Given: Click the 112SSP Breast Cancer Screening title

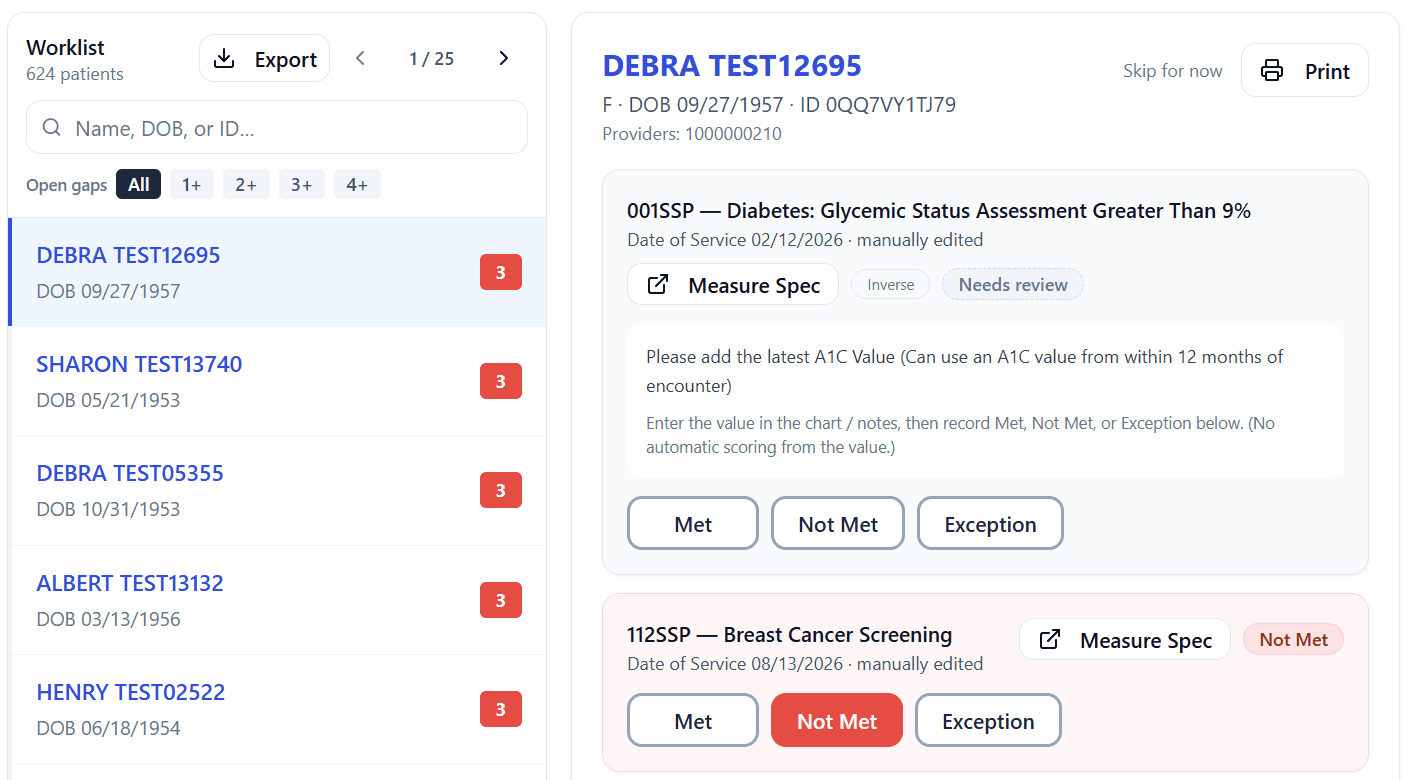Looking at the screenshot, I should point(790,635).
